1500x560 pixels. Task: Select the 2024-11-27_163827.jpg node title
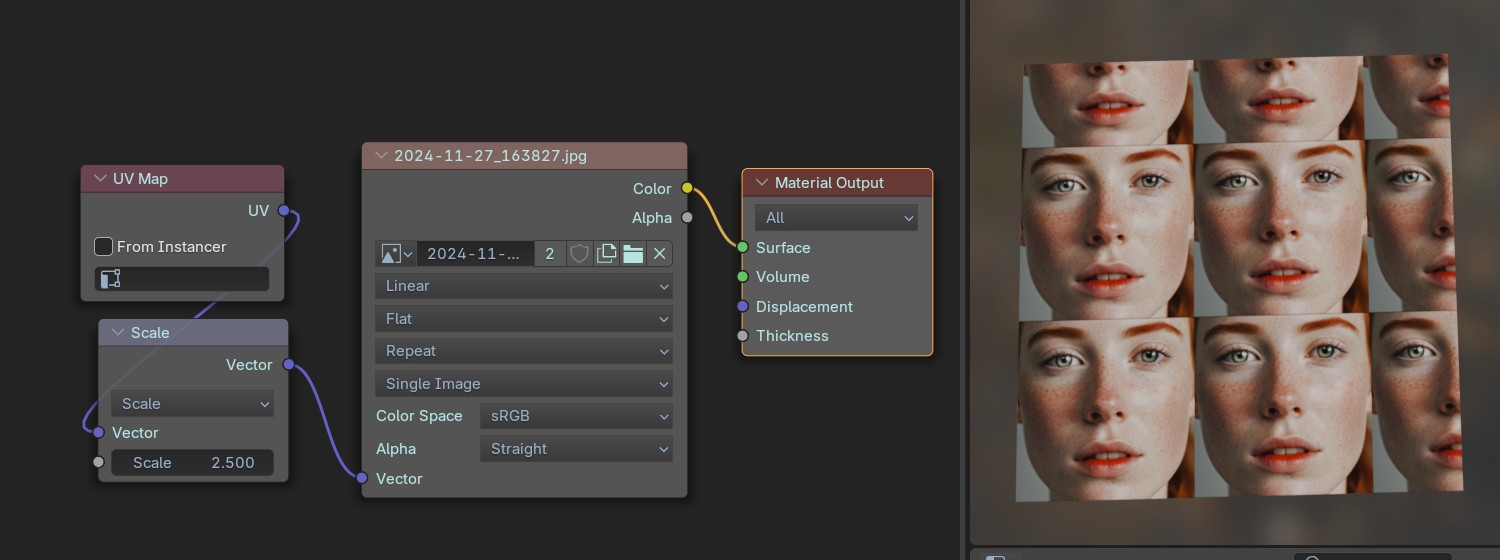(x=490, y=156)
